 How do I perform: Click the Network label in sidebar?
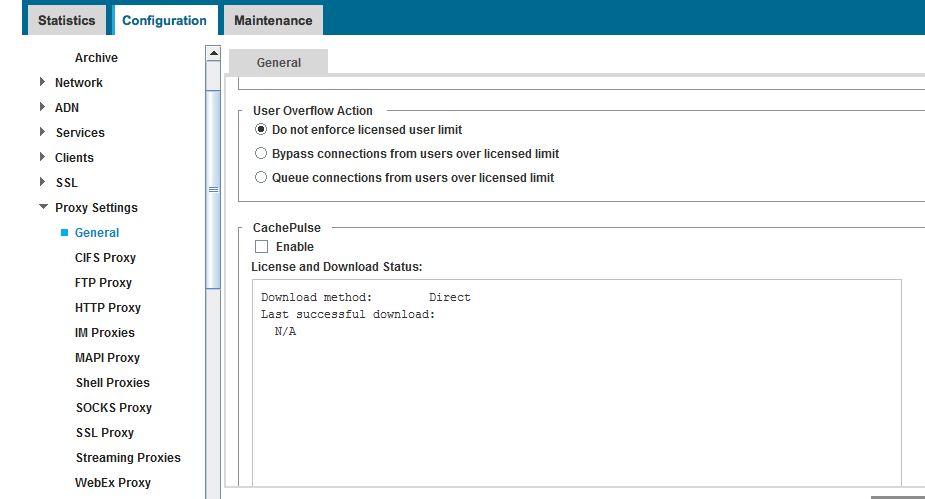coord(78,83)
